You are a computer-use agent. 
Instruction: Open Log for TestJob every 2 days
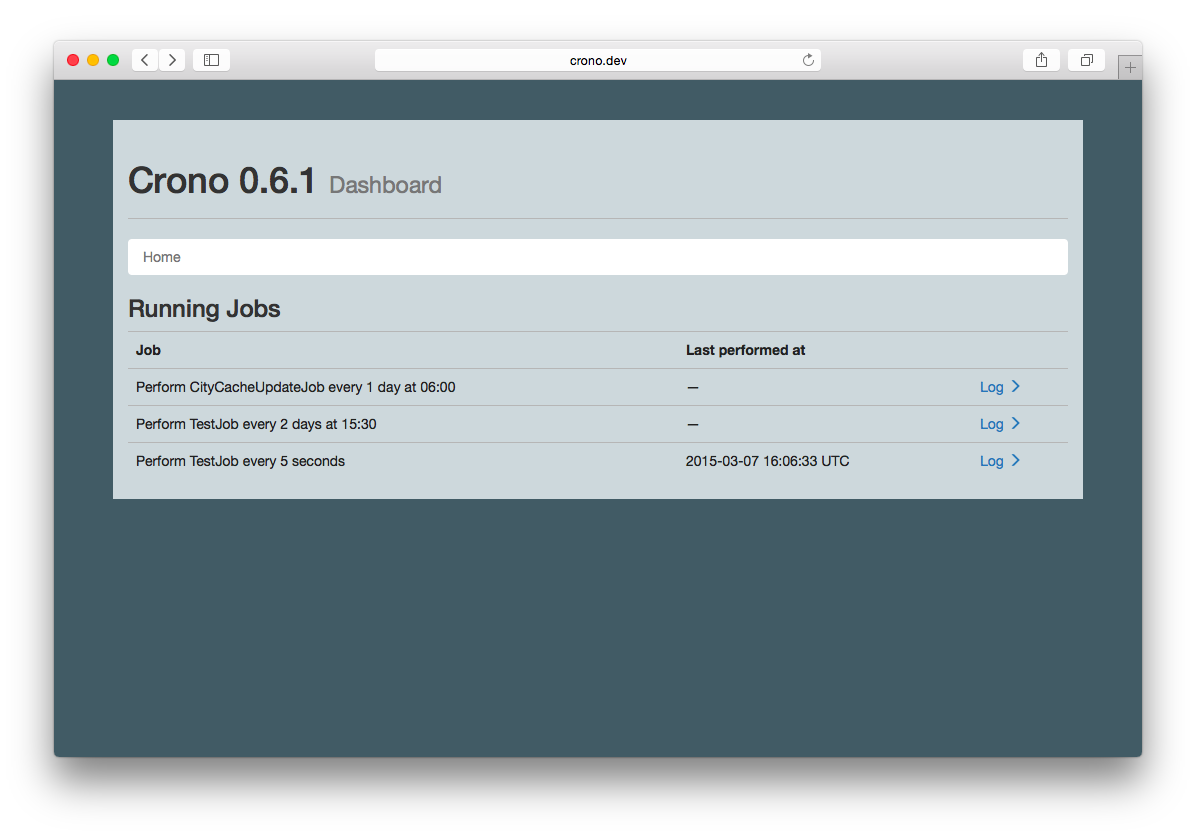(991, 424)
